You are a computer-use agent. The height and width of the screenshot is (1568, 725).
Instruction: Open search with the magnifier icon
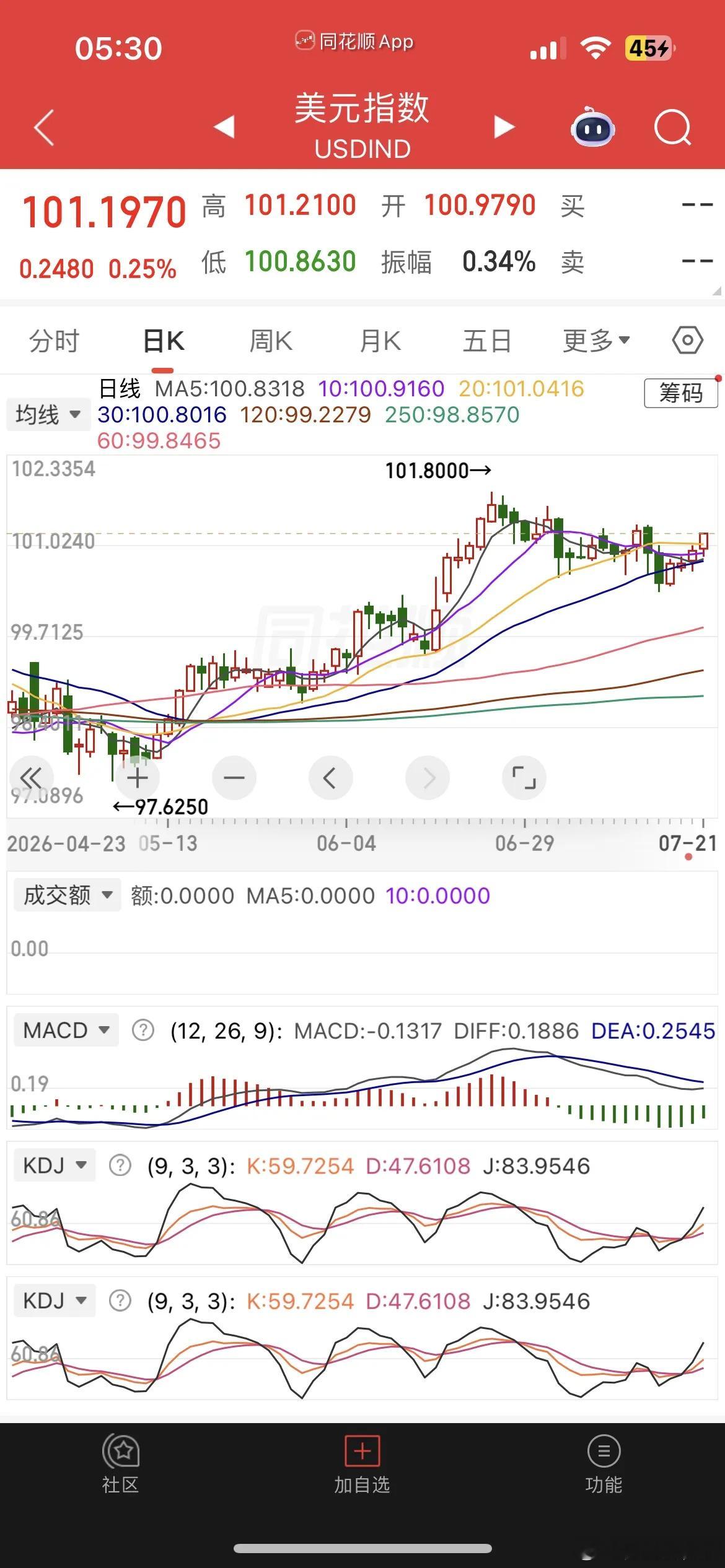pyautogui.click(x=672, y=127)
